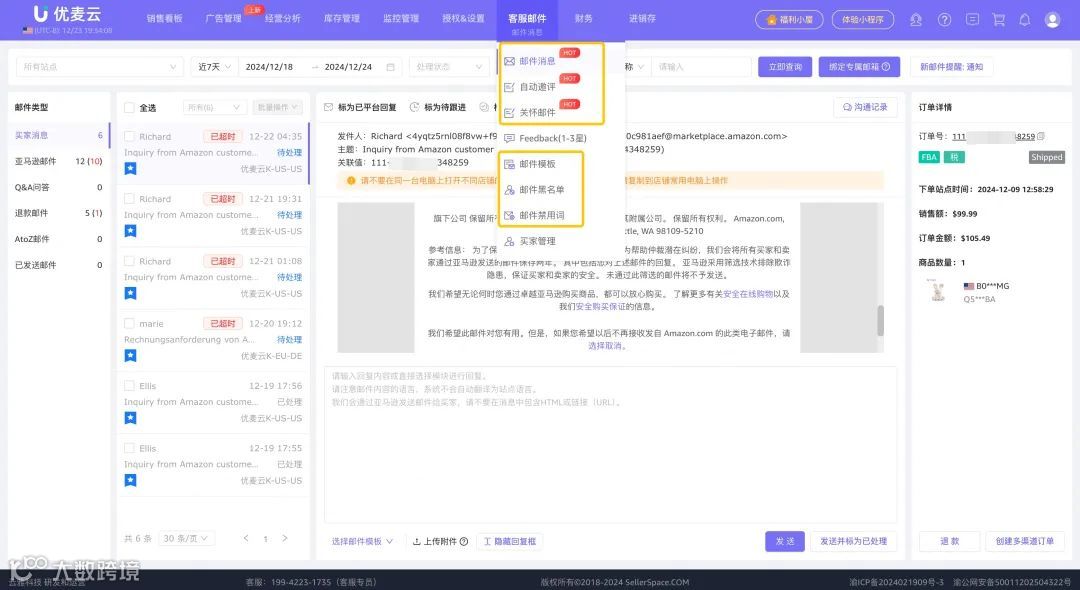Screen dimensions: 1080x590
Task: Click the 退款 button
Action: point(949,541)
